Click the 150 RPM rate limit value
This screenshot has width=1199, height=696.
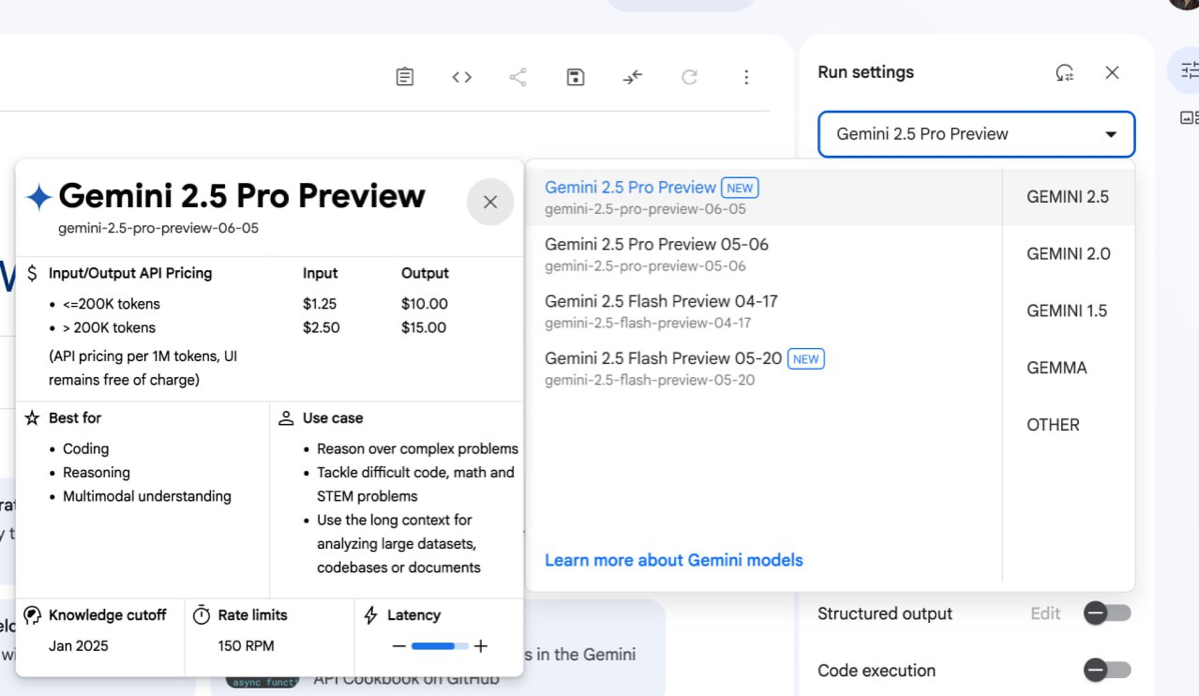tap(246, 646)
